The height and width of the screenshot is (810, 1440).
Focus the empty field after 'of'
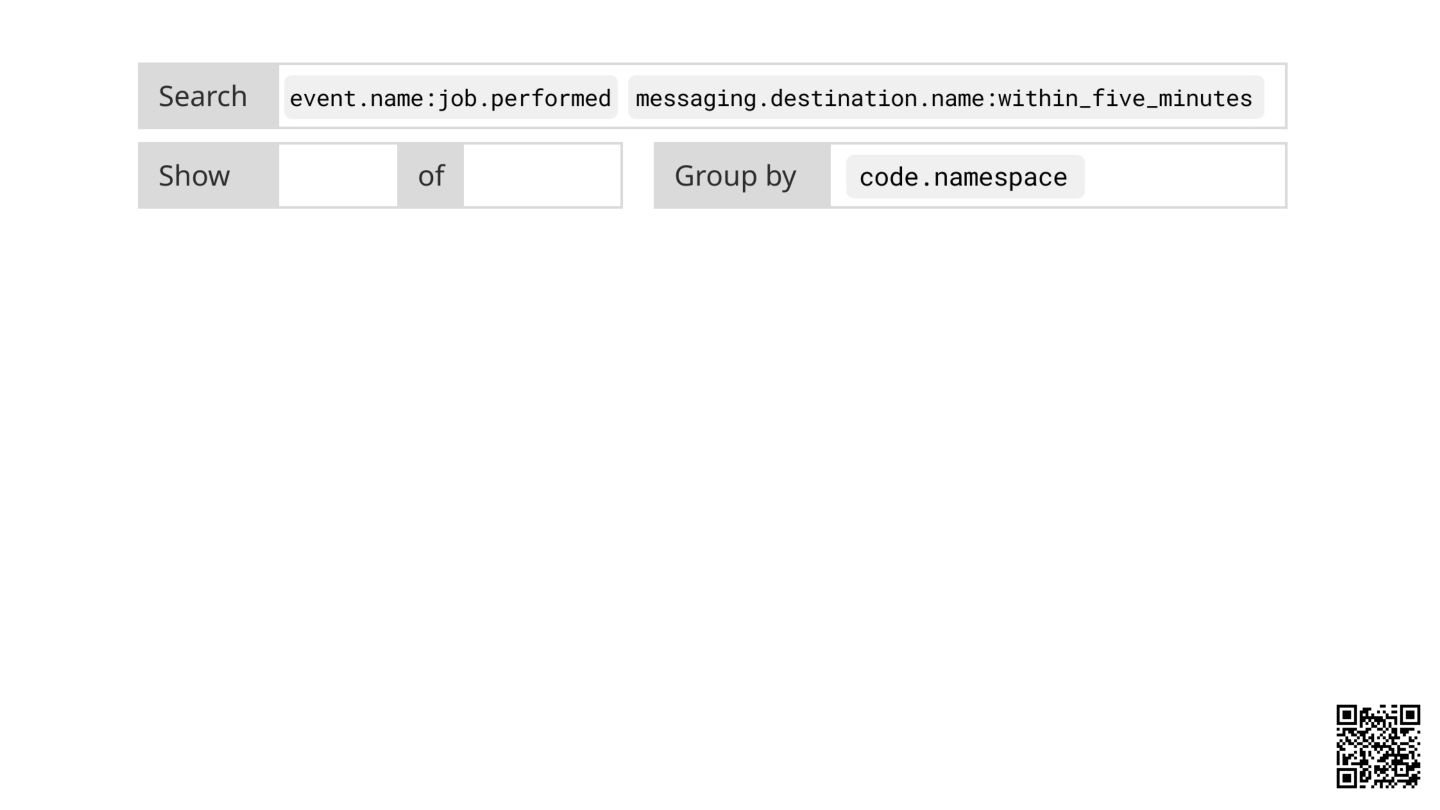[x=542, y=176]
